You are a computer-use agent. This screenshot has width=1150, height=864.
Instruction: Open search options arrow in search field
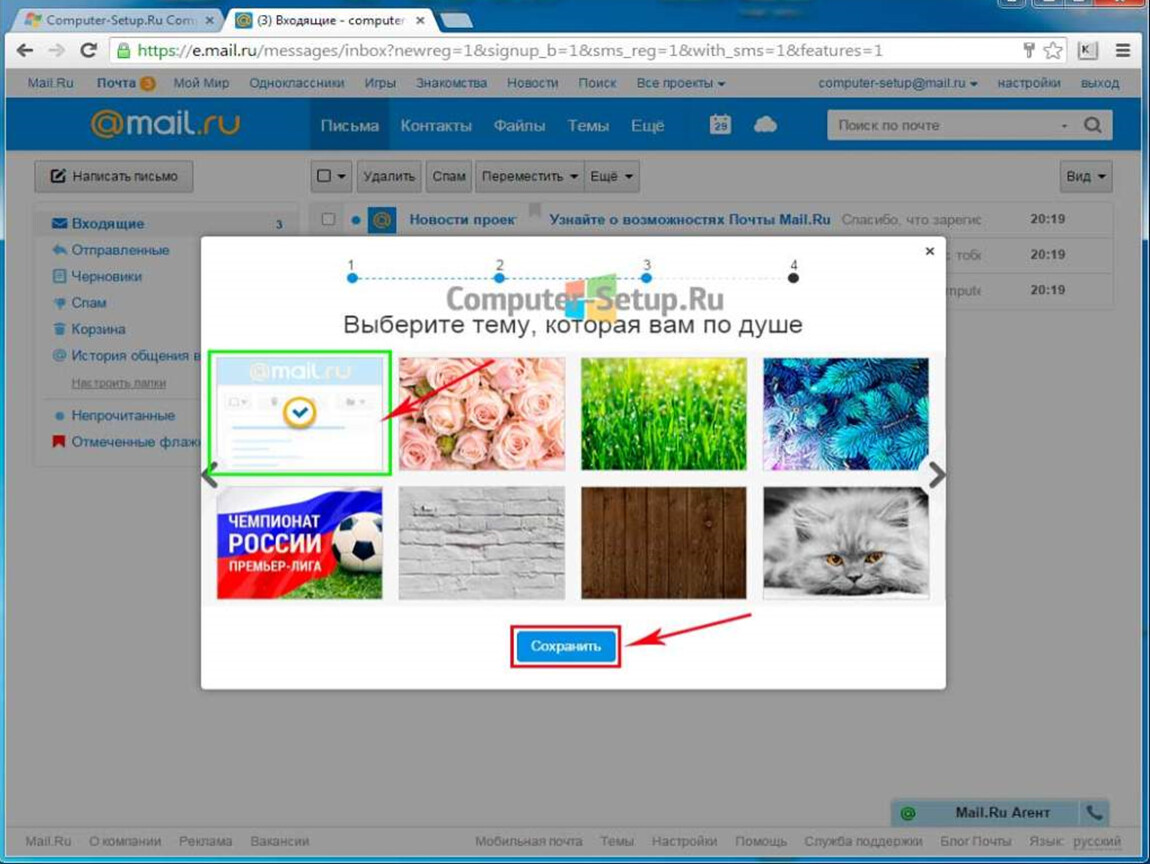click(1064, 125)
